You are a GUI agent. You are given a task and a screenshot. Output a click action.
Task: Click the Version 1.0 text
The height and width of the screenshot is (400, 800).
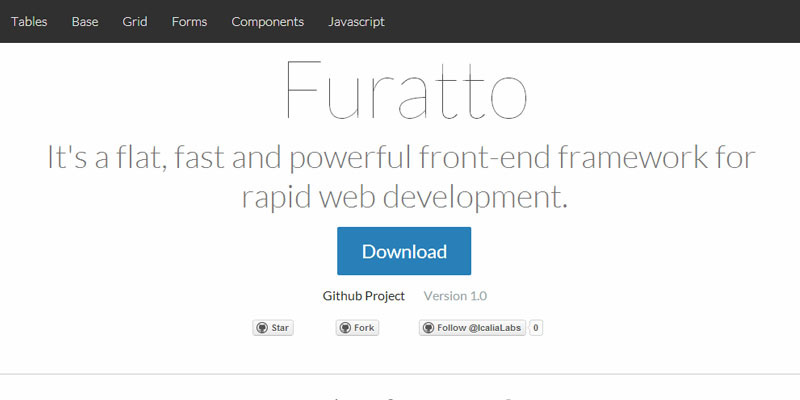455,296
